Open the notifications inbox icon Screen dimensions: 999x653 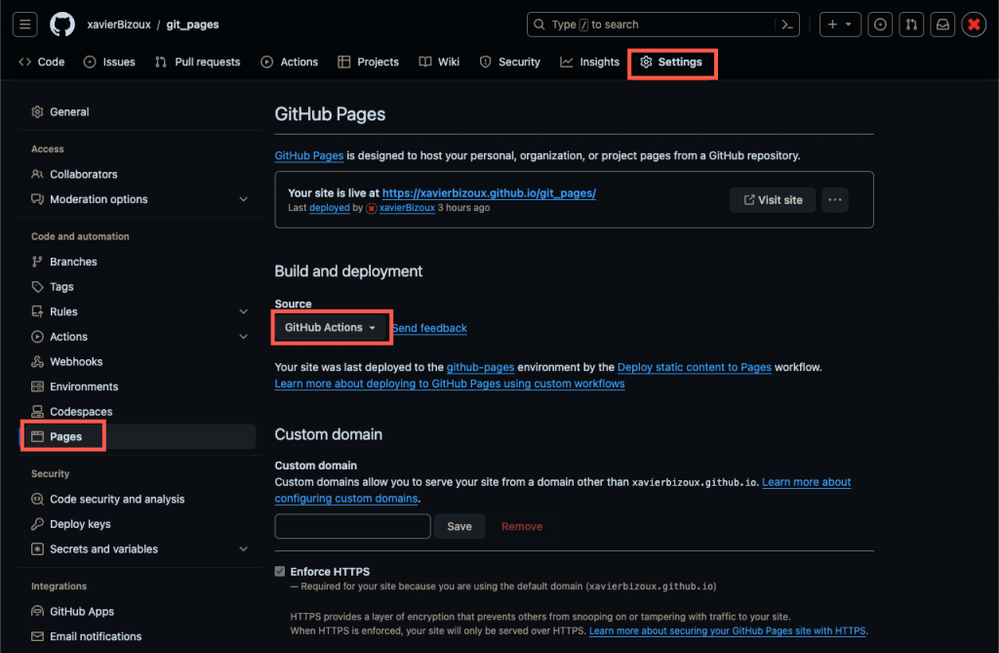(942, 25)
